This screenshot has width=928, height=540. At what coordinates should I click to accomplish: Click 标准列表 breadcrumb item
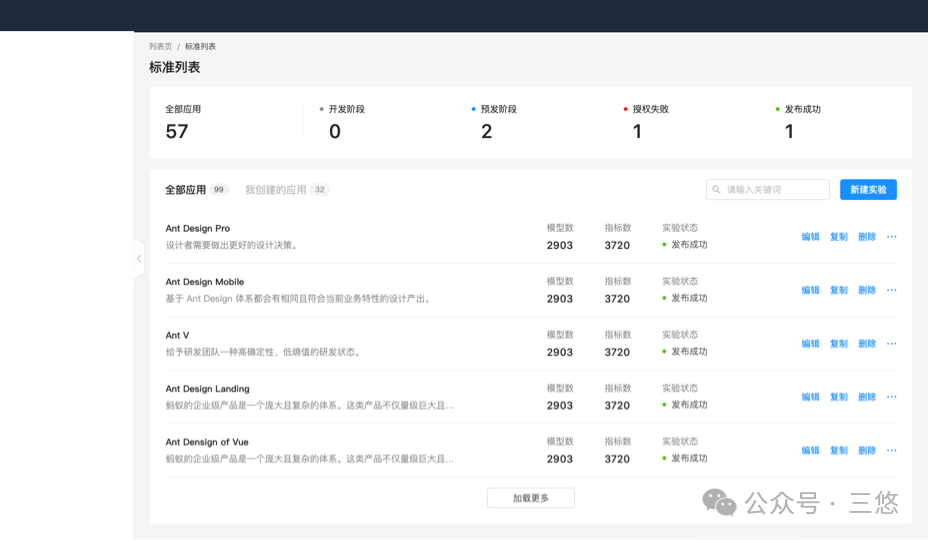[x=201, y=46]
